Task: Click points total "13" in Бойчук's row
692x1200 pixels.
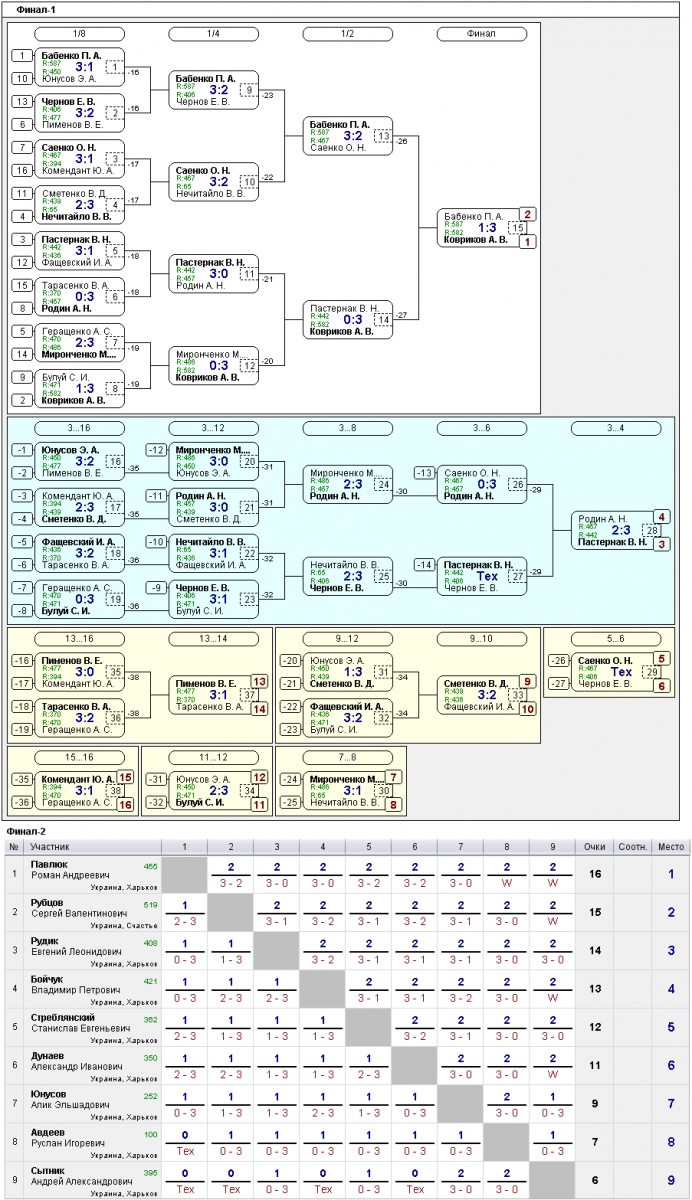Action: click(595, 988)
